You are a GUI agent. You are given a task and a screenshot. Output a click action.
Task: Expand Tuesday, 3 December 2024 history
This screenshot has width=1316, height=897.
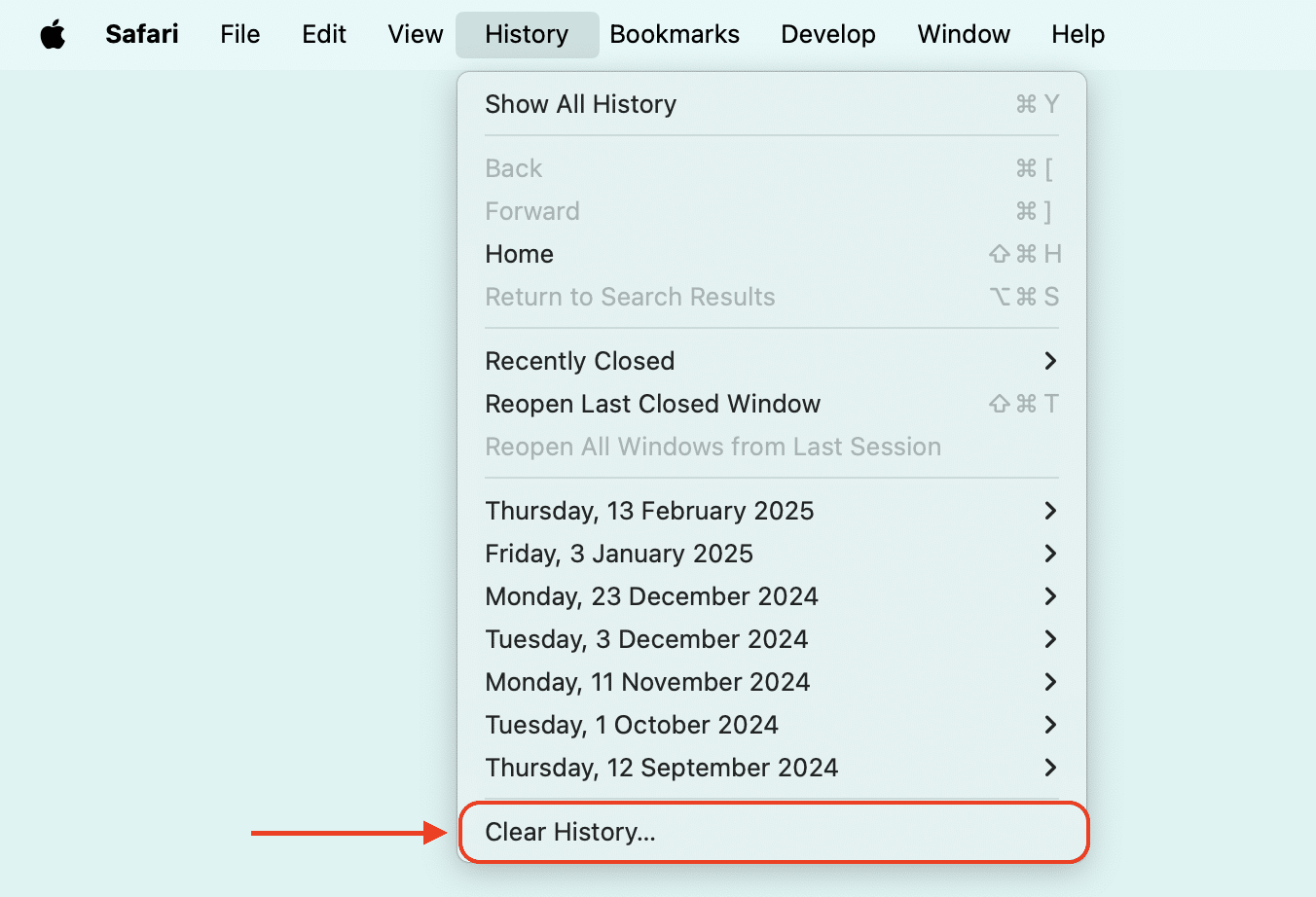[x=772, y=639]
